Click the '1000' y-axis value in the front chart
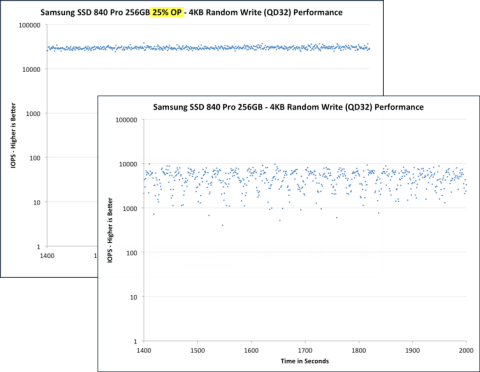Viewport: 480px width, 372px height. pos(130,209)
